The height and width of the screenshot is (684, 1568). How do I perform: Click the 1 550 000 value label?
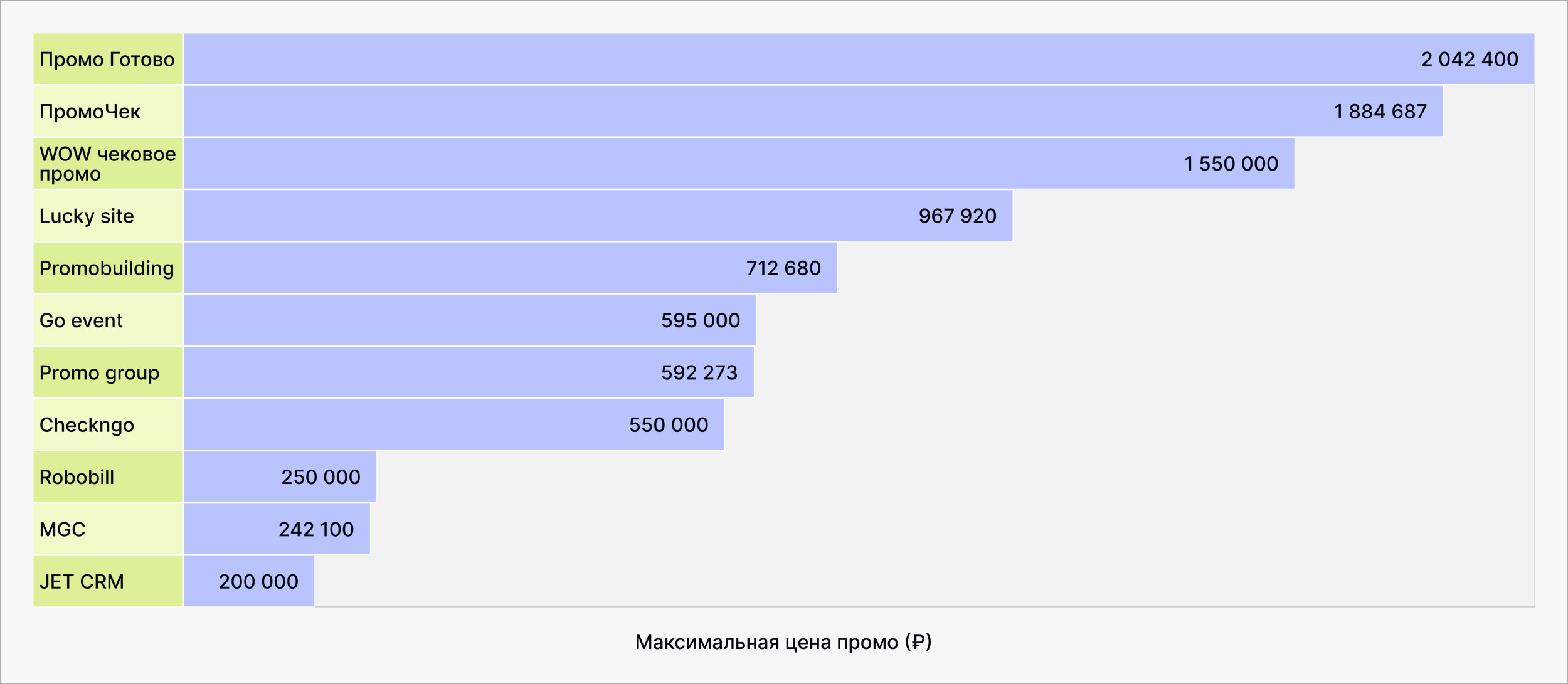pos(1231,164)
